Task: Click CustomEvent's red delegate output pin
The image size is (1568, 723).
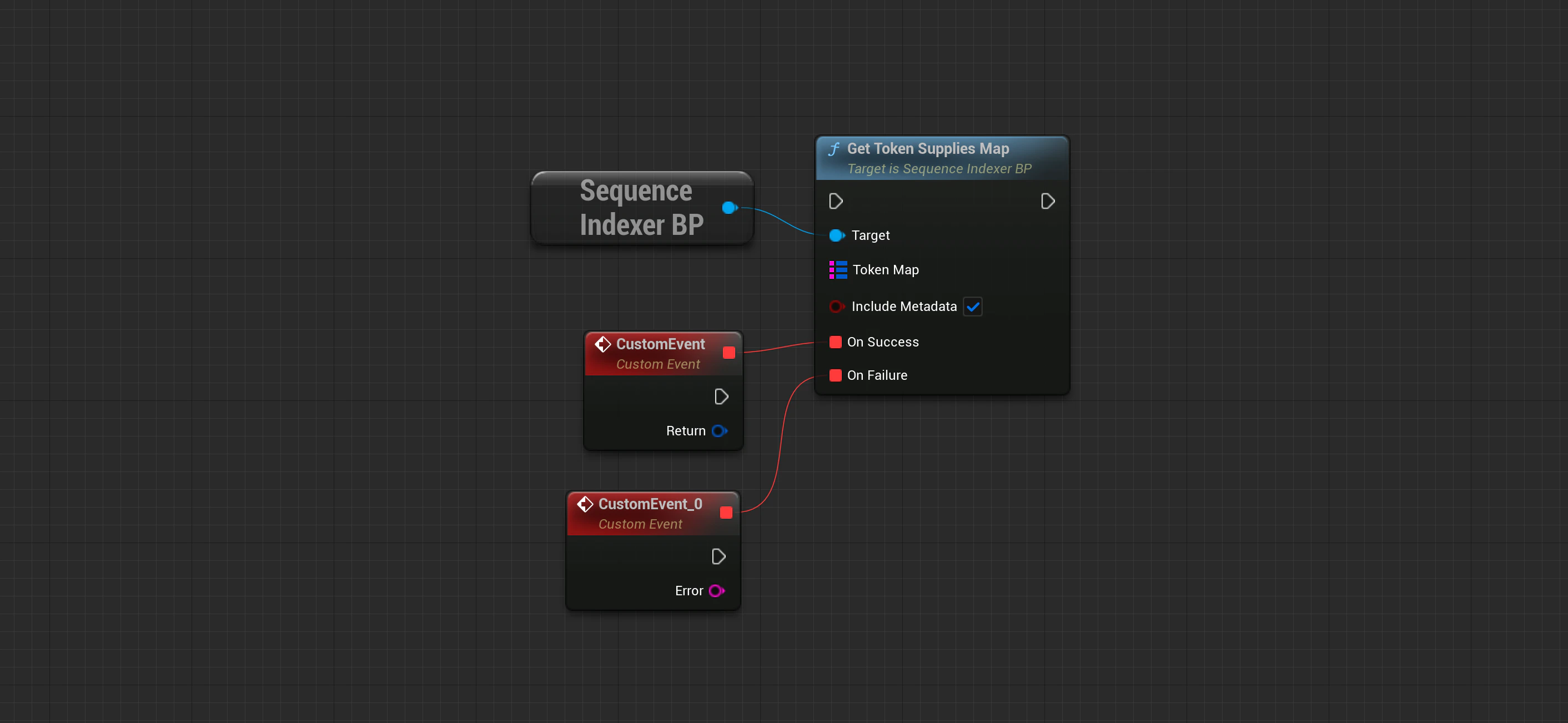Action: pyautogui.click(x=728, y=353)
